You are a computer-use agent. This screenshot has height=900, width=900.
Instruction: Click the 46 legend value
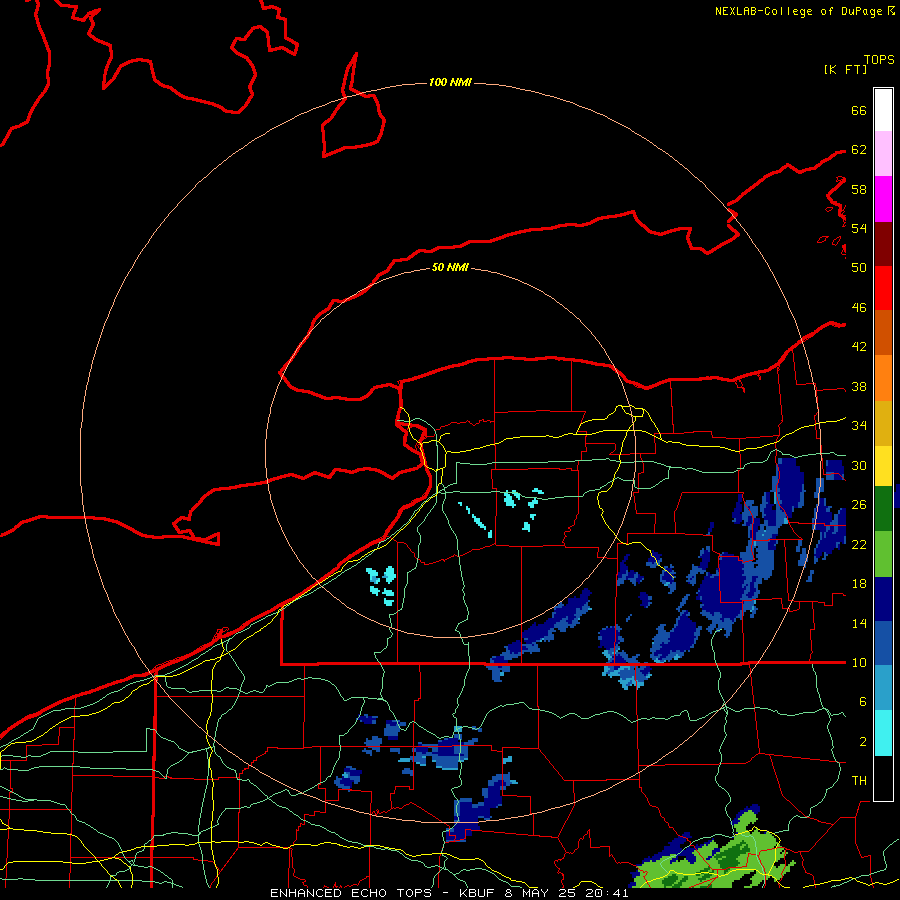click(x=859, y=307)
